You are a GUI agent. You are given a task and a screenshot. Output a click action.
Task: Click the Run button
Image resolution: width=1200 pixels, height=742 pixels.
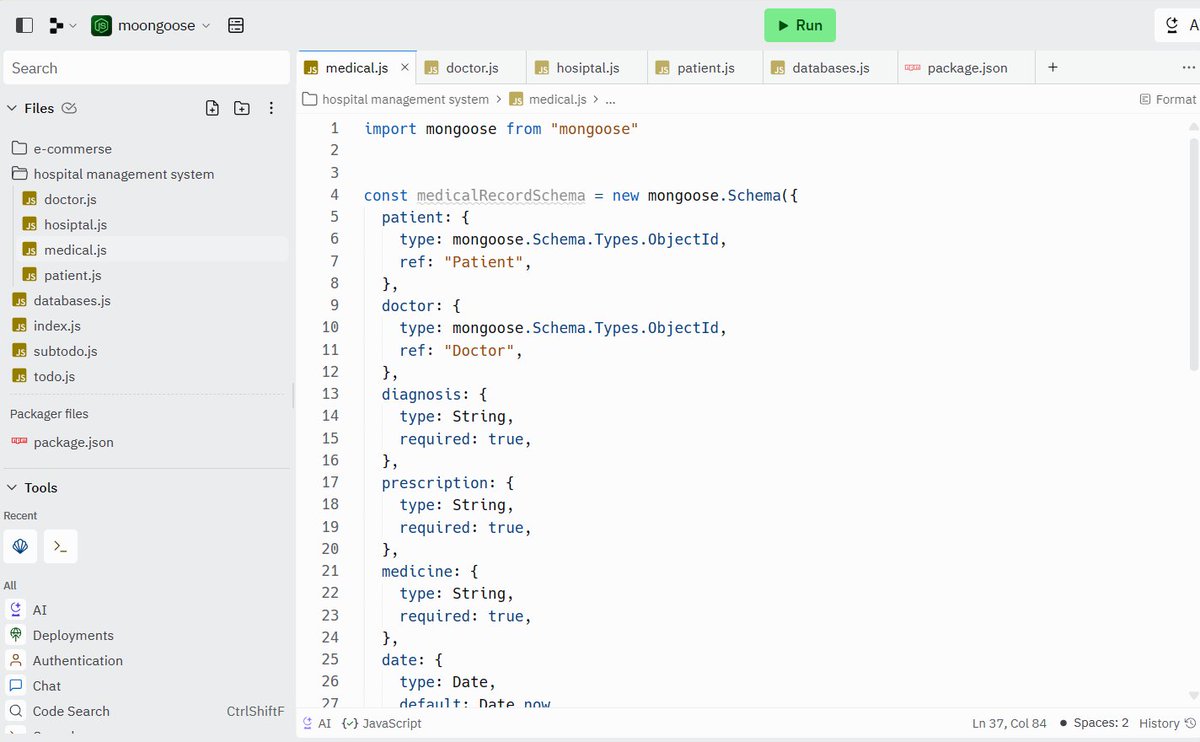(799, 25)
